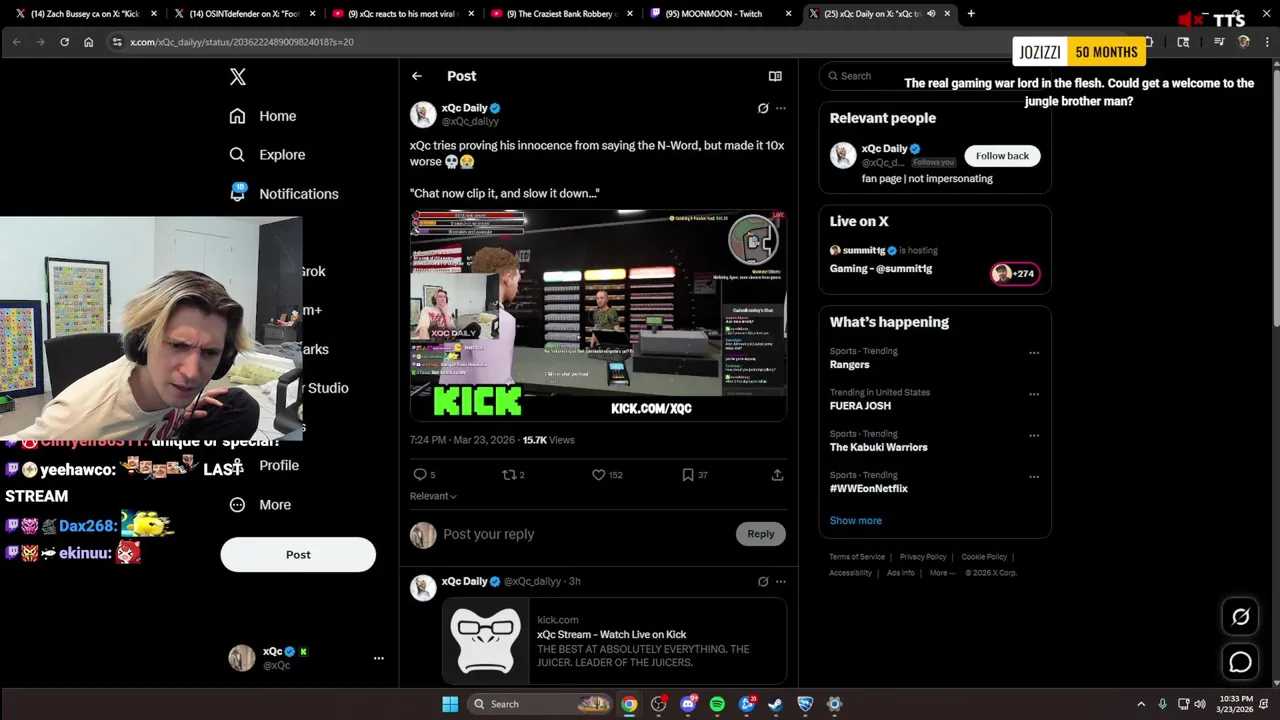Open the X logo home icon
This screenshot has height=720, width=1280.
(238, 77)
